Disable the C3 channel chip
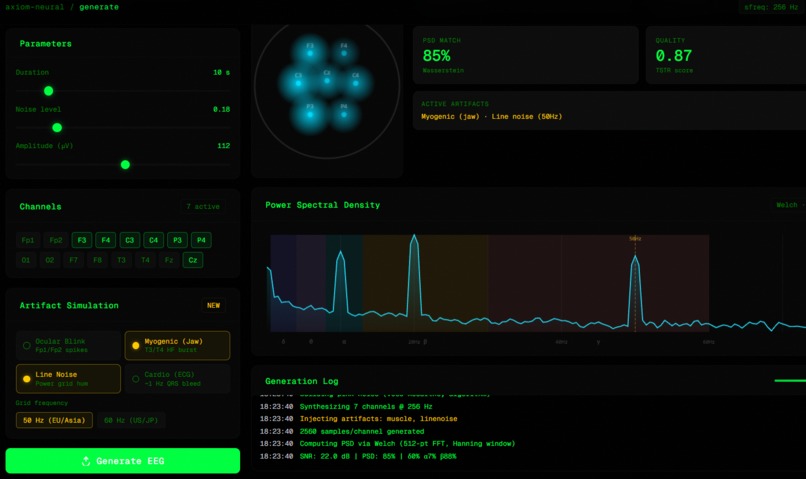Image resolution: width=806 pixels, height=479 pixels. coord(130,240)
